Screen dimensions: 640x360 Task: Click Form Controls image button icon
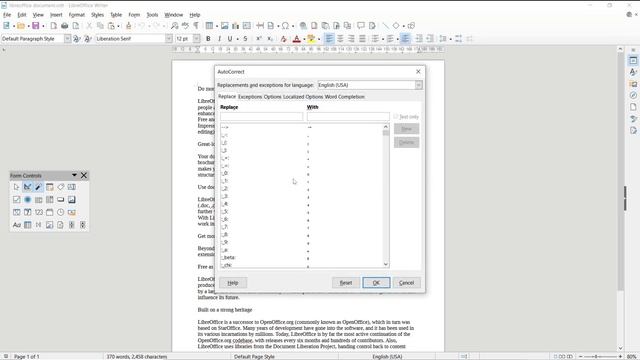click(x=72, y=200)
